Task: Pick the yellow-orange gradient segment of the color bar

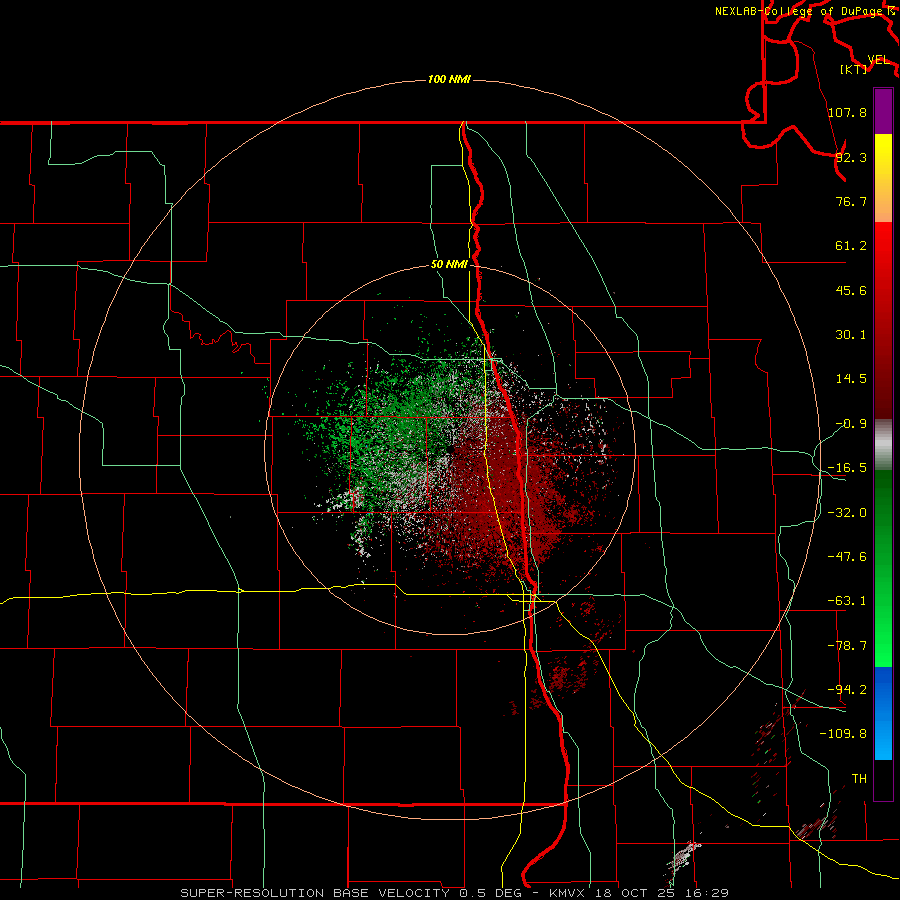Action: pos(883,178)
